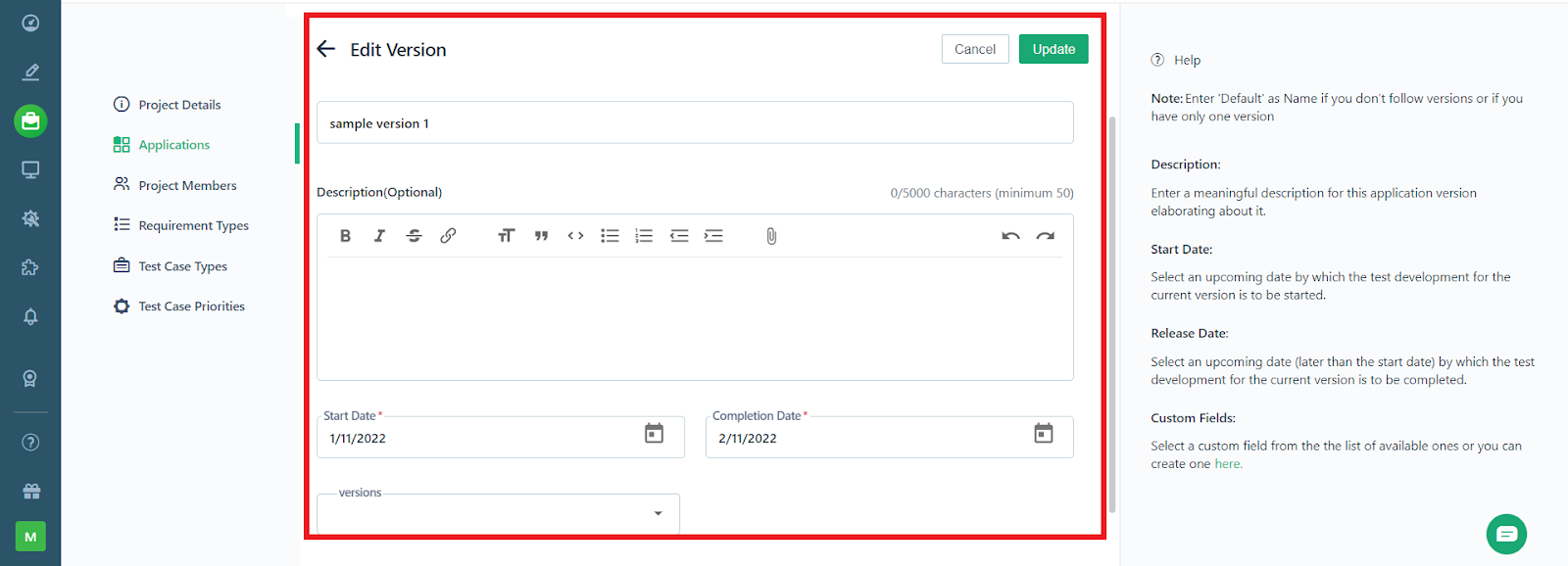Toggle bold formatting in description editor

pyautogui.click(x=345, y=236)
